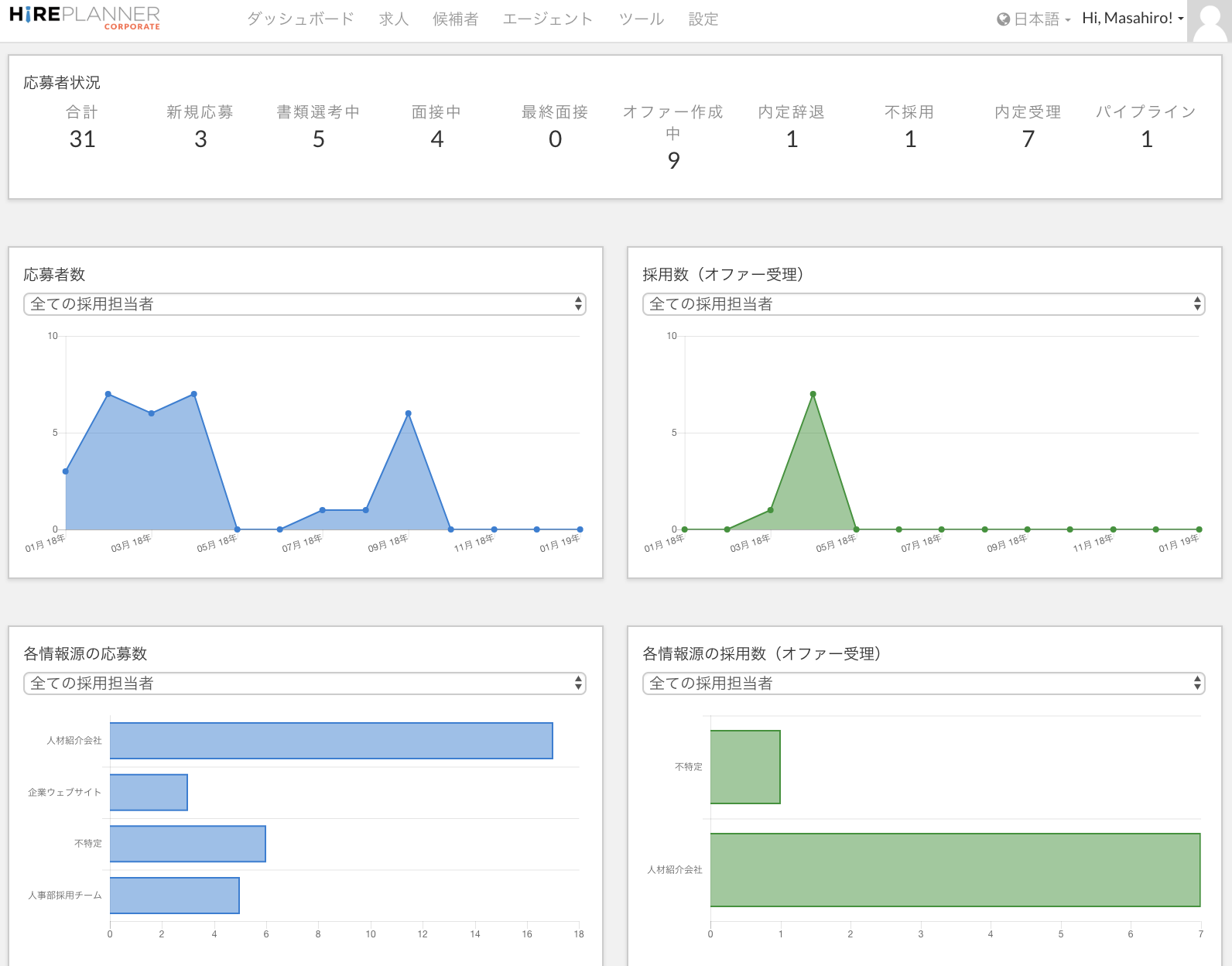Open the ツール menu
Screen dimensions: 1232x966
pyautogui.click(x=641, y=19)
